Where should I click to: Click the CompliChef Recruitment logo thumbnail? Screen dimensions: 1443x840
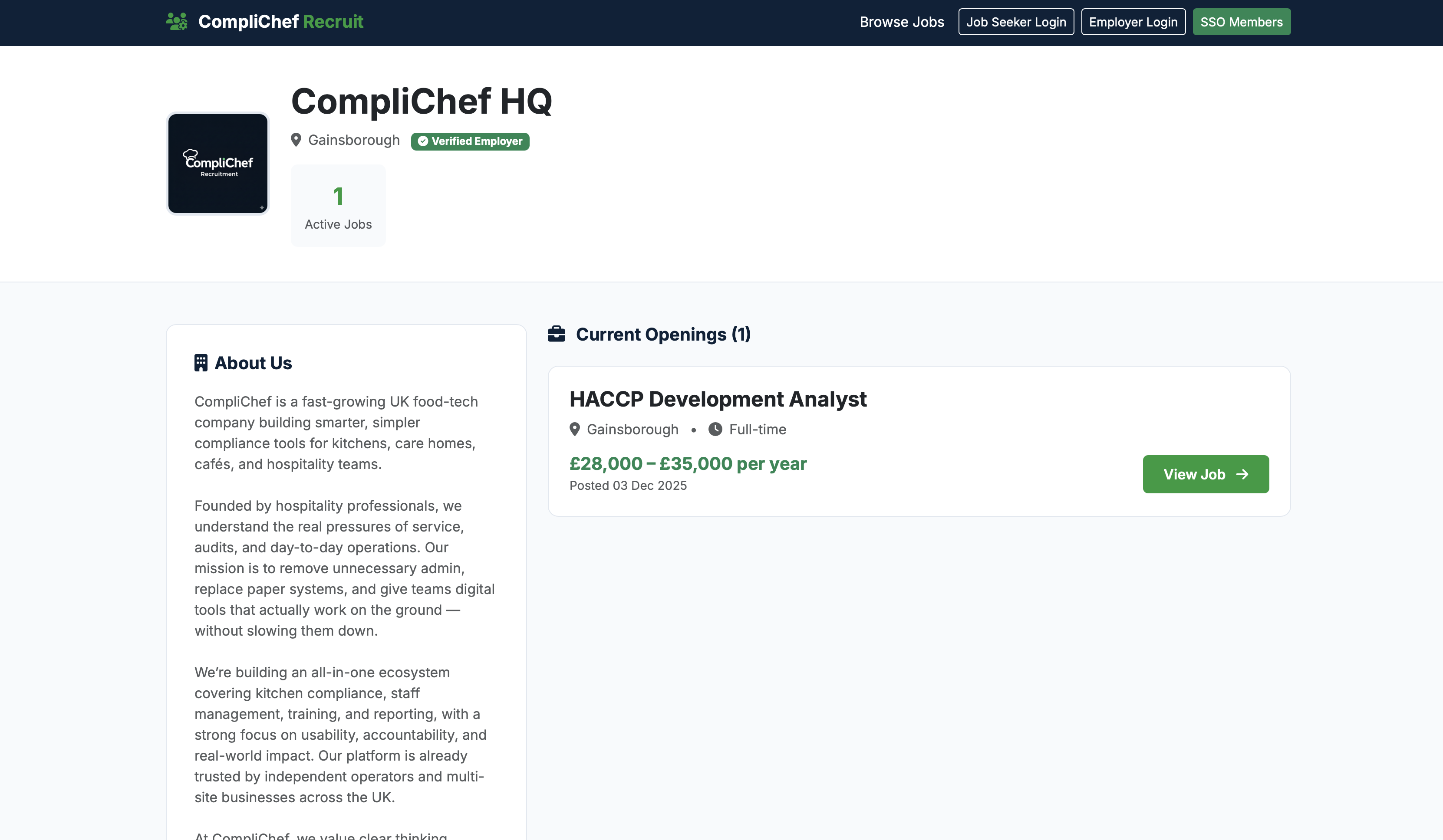(x=217, y=164)
